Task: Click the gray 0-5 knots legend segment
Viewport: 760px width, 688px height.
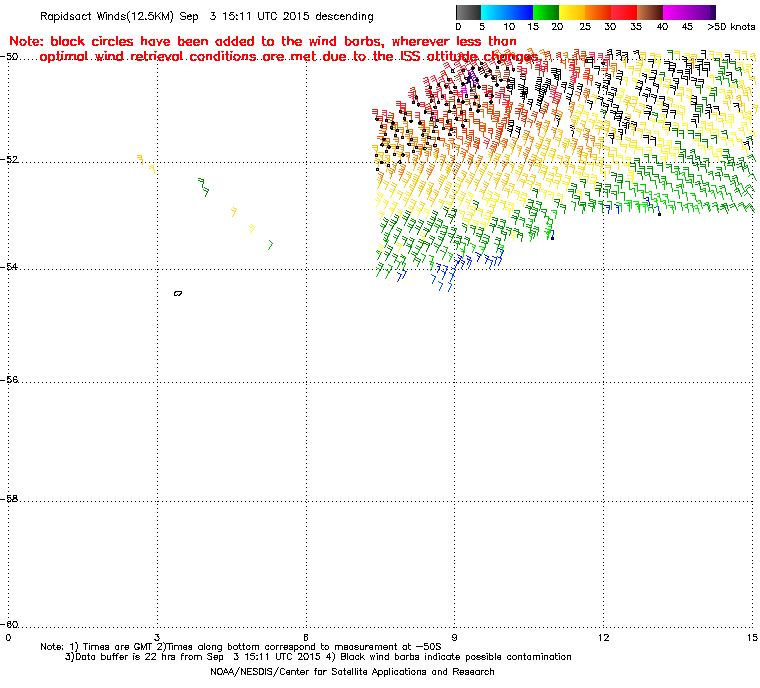Action: tap(468, 12)
